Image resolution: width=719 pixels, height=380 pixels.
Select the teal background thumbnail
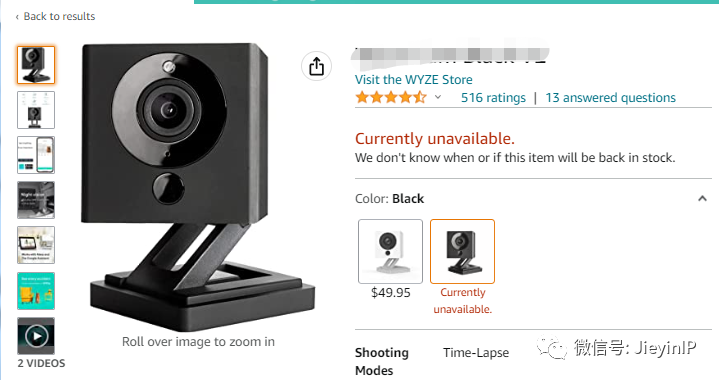tap(36, 291)
